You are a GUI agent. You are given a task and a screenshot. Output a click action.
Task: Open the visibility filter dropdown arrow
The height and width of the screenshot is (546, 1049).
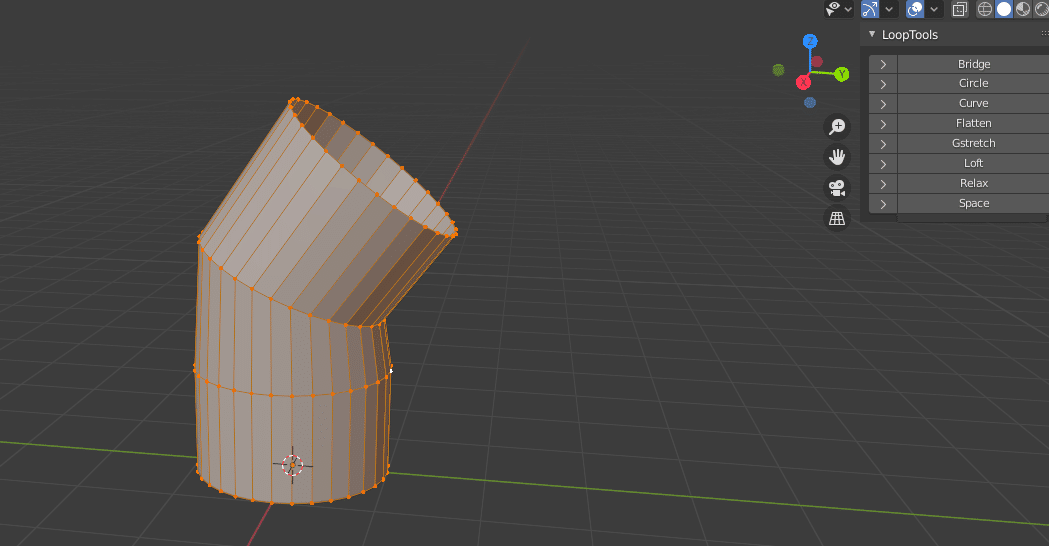coord(848,9)
